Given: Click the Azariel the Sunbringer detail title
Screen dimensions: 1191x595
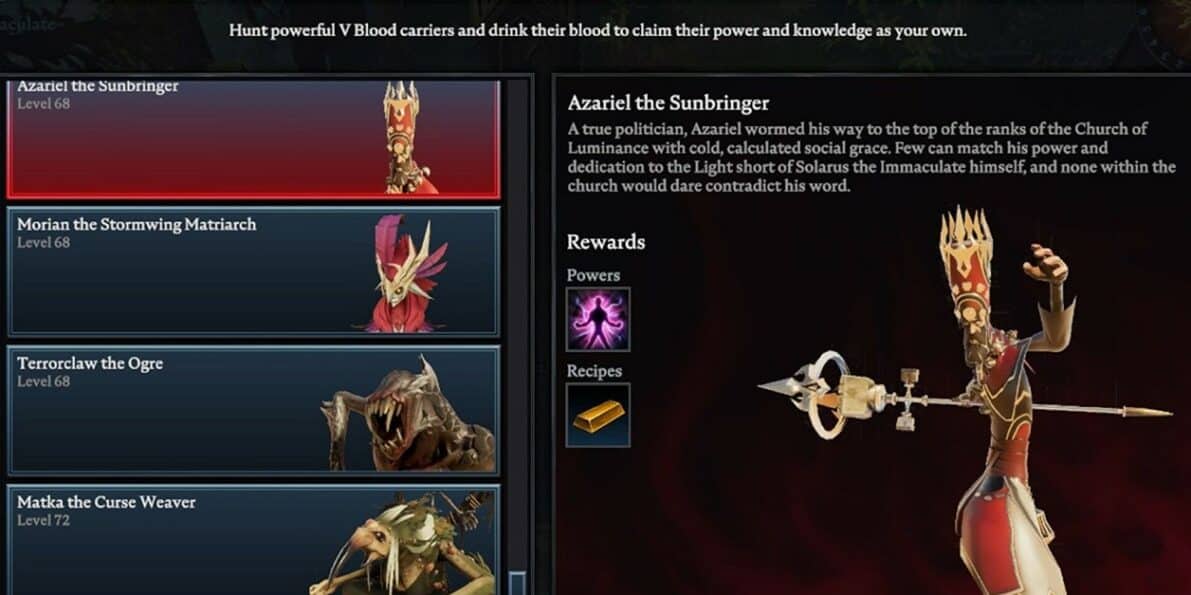Looking at the screenshot, I should coord(668,103).
